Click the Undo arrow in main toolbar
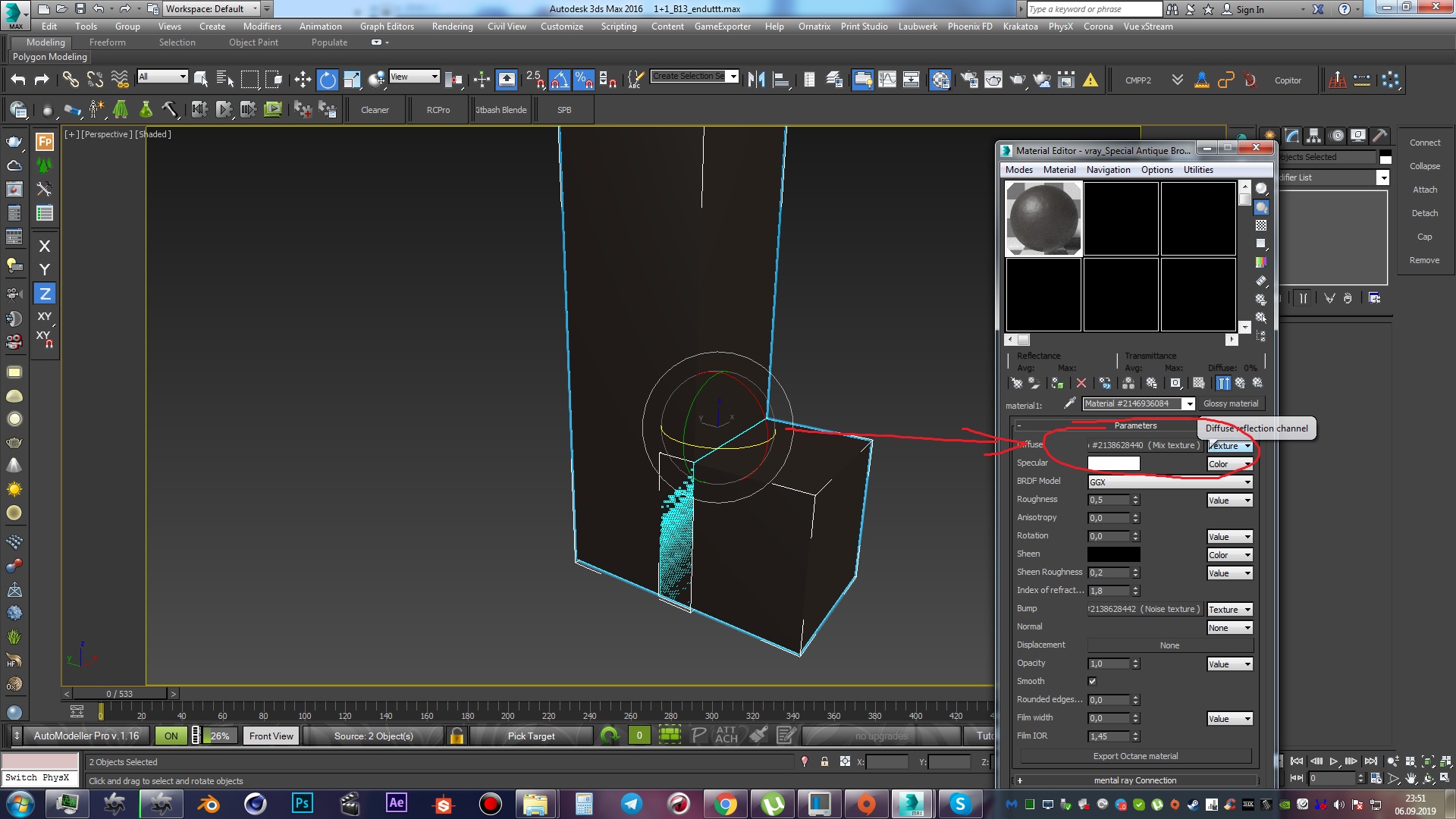Viewport: 1456px width, 819px height. [x=18, y=80]
